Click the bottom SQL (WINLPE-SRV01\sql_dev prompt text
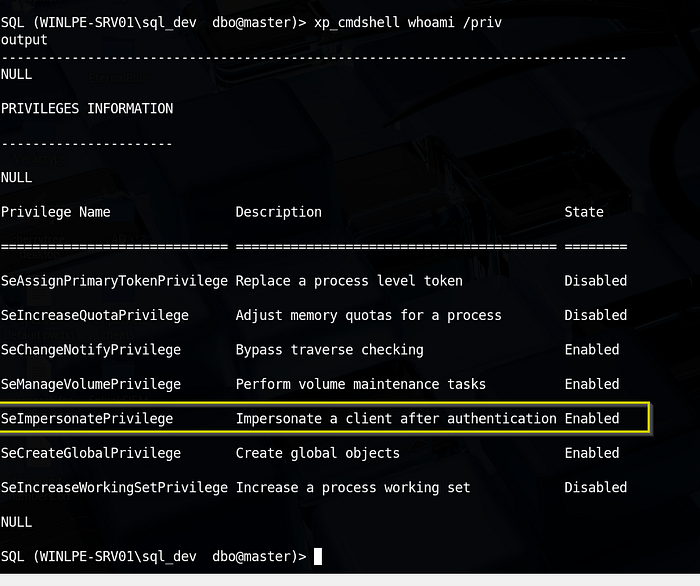The image size is (700, 586). [x=99, y=557]
